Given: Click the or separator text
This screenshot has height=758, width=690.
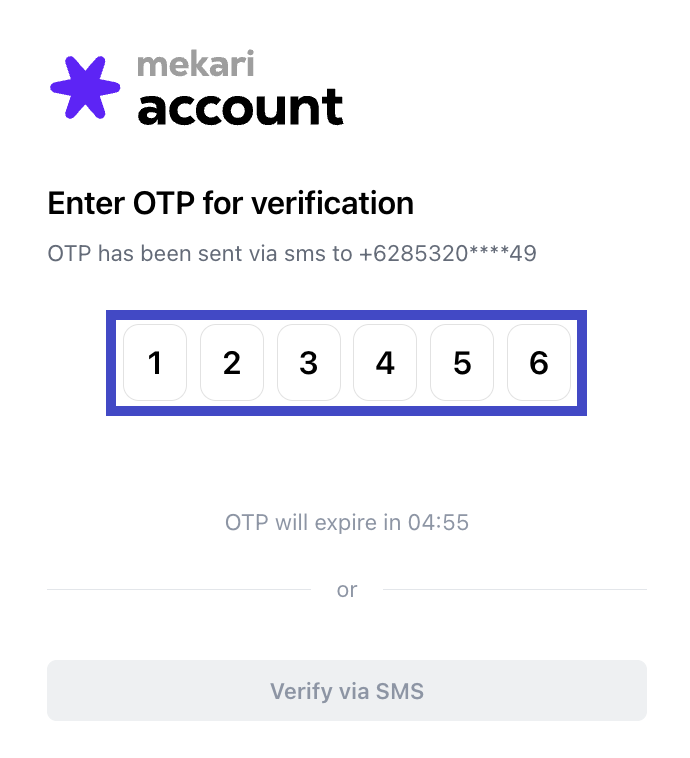Looking at the screenshot, I should [347, 590].
